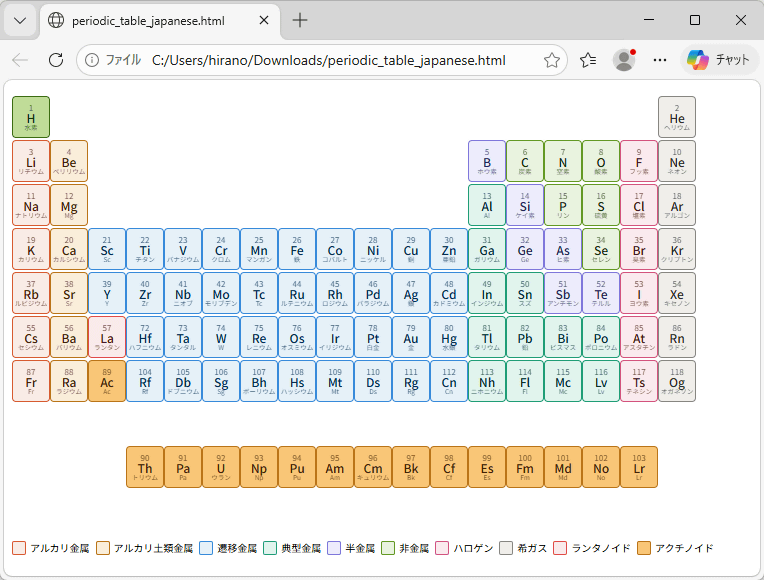
Task: Select the Gold (Au) element cell
Action: click(x=411, y=337)
